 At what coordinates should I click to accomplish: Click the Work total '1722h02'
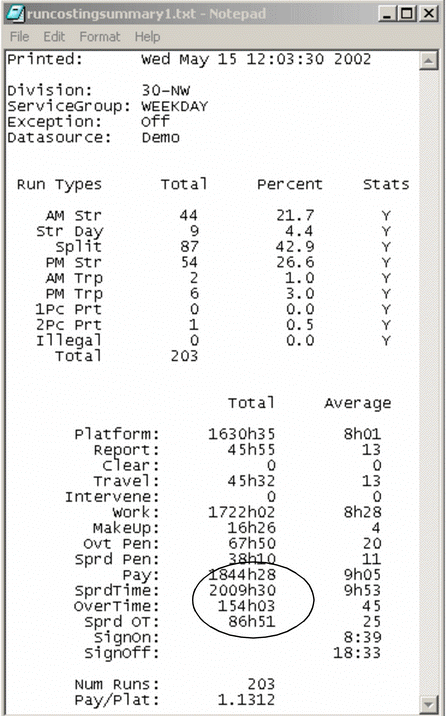click(242, 512)
